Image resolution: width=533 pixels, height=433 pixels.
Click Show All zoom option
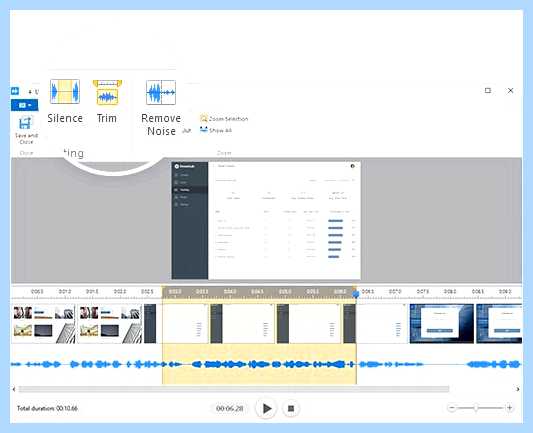click(216, 130)
